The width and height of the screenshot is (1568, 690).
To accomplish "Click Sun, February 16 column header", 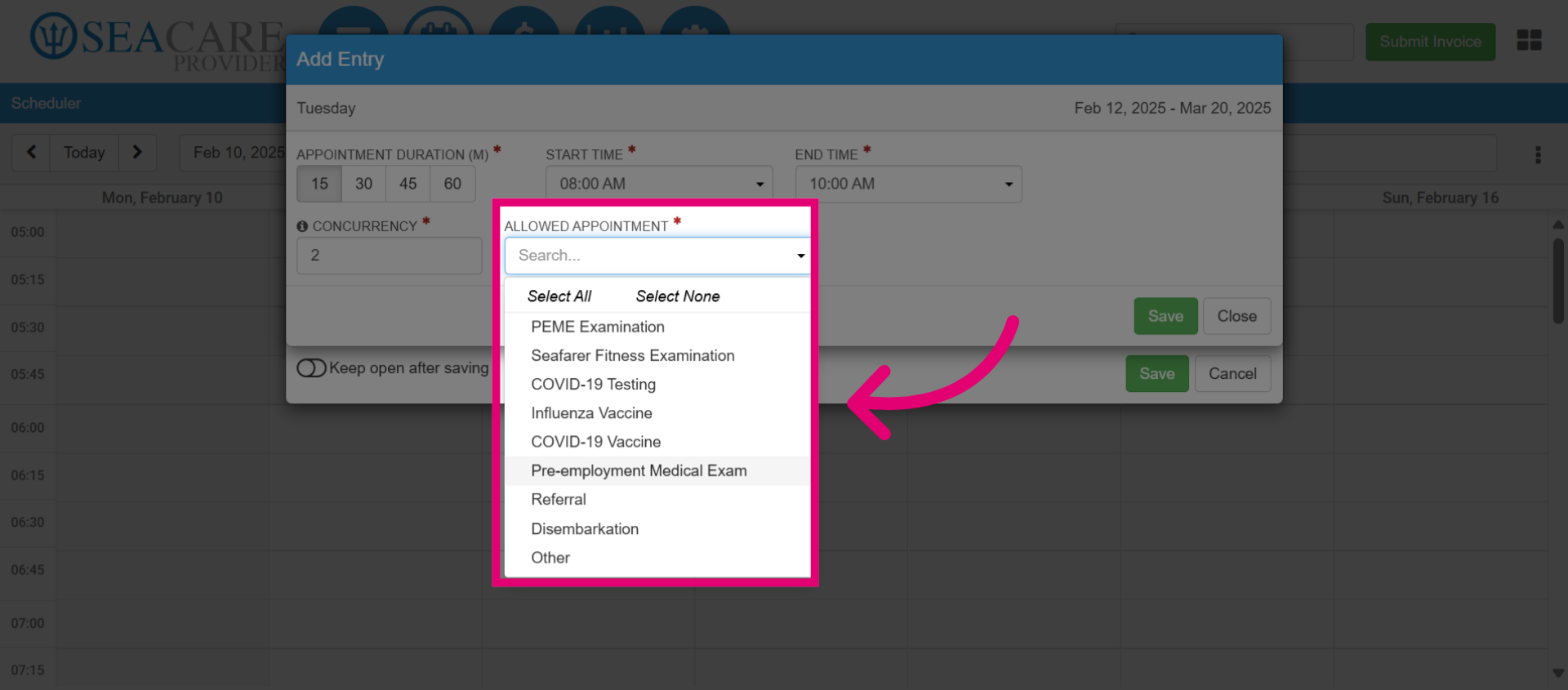I will 1440,198.
